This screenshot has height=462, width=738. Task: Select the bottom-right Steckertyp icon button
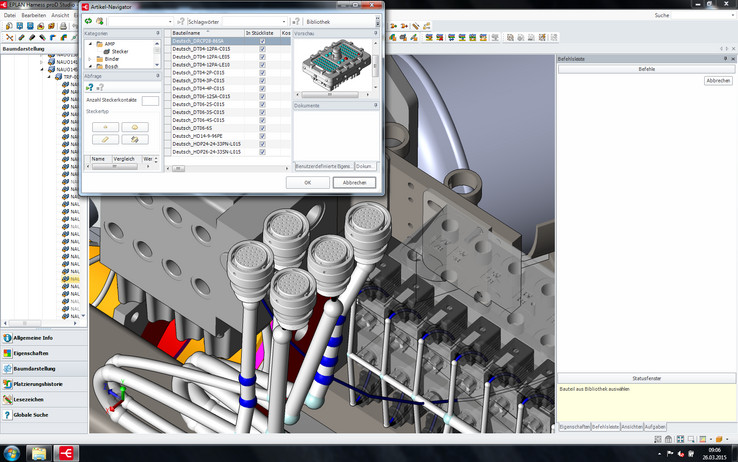[x=135, y=139]
